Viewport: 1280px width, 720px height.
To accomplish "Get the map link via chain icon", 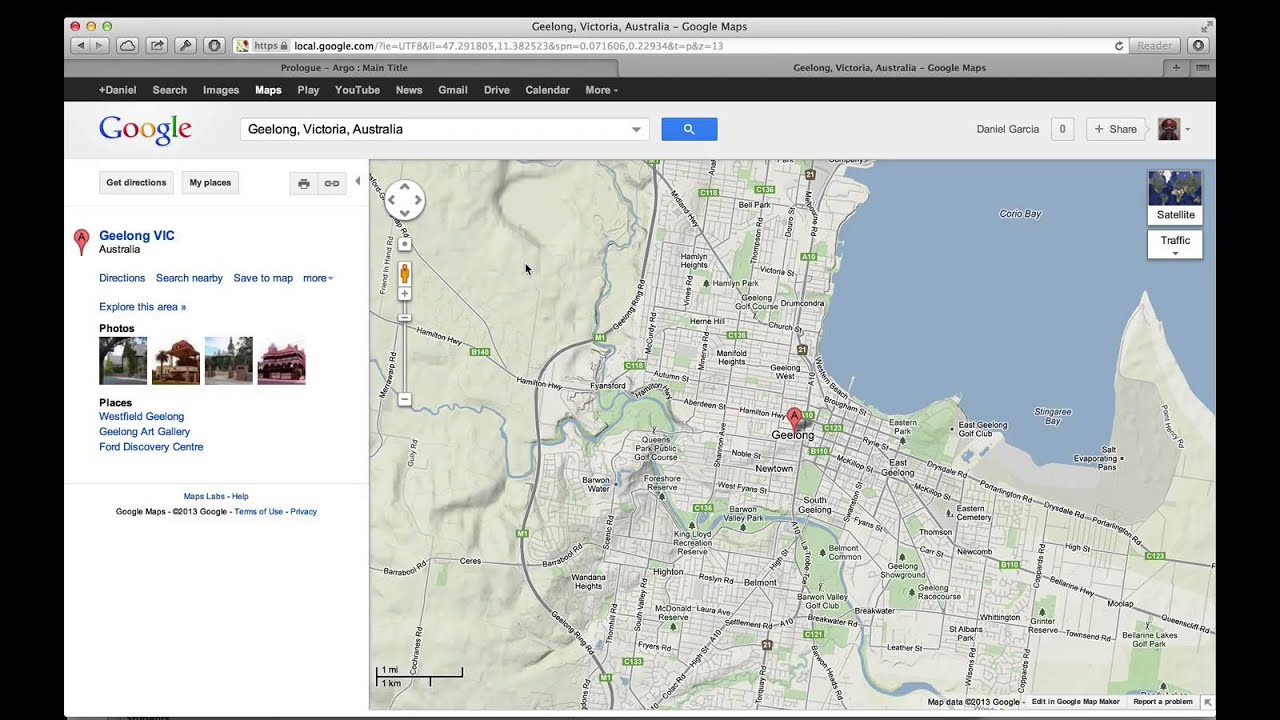I will coord(332,183).
